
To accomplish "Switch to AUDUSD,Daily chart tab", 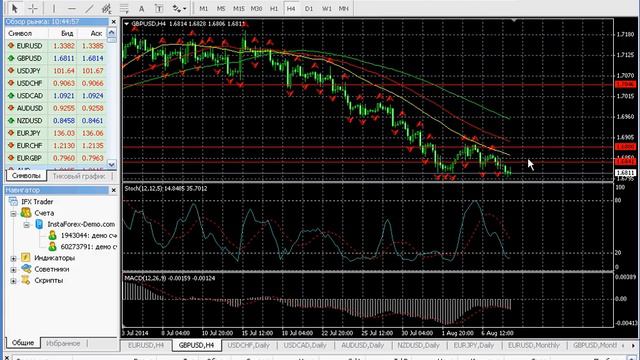I will 362,345.
